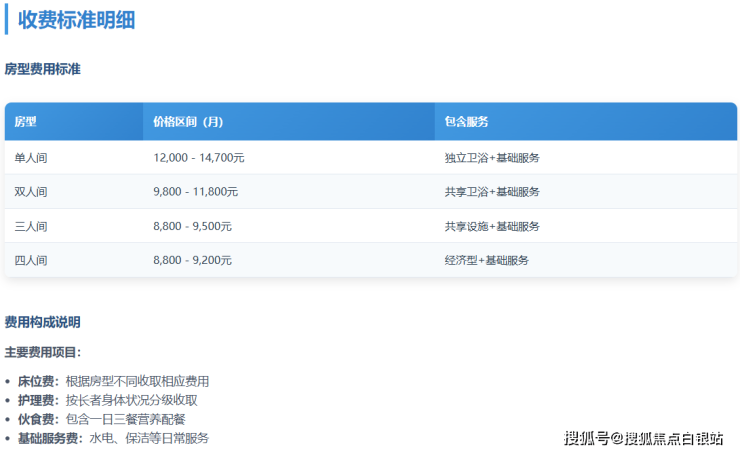
Task: Click the 12,000 - 14,700元 price cell
Action: 199,158
